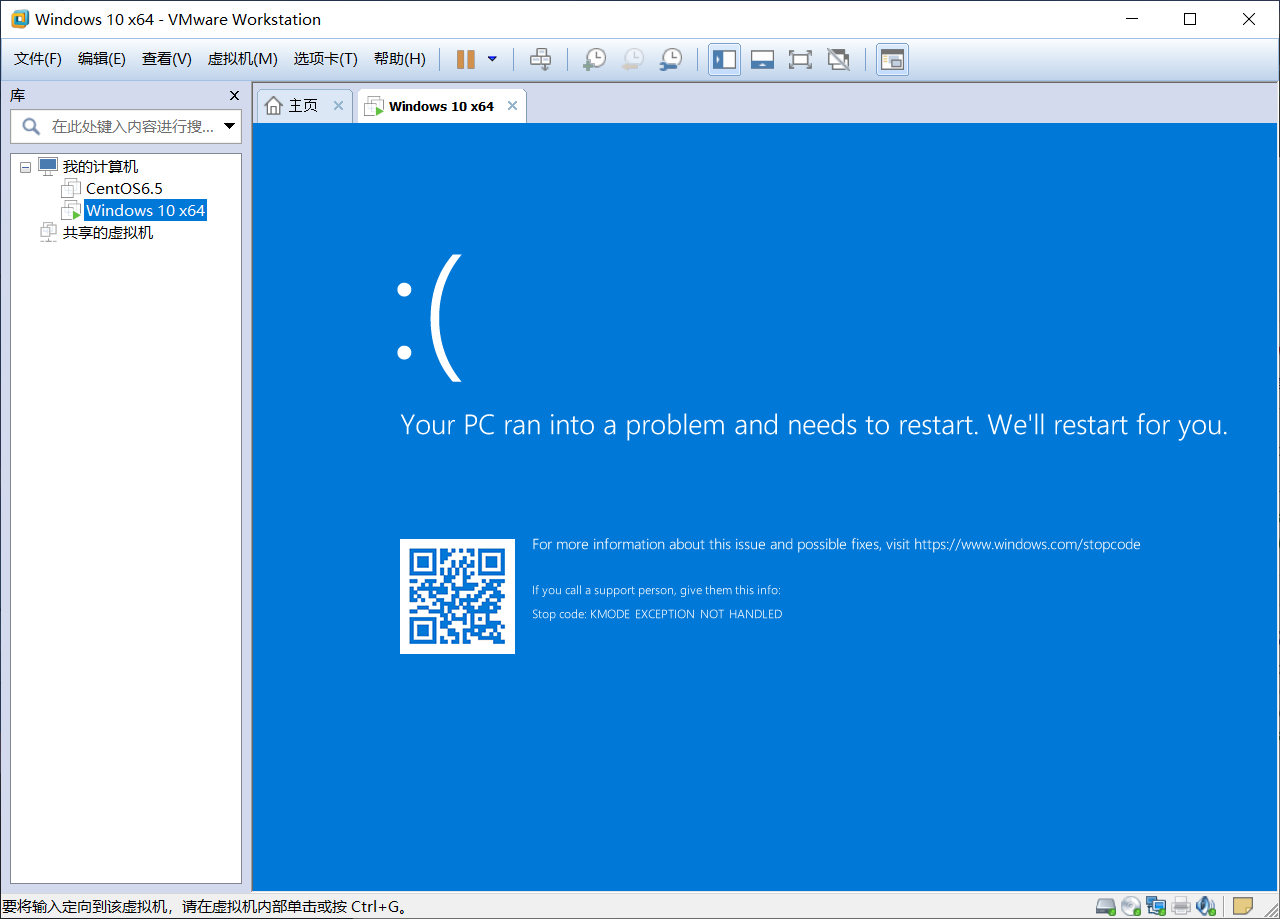Screen dimensions: 1280x919
Task: Take a snapshot of this virtual machine
Action: (x=594, y=59)
